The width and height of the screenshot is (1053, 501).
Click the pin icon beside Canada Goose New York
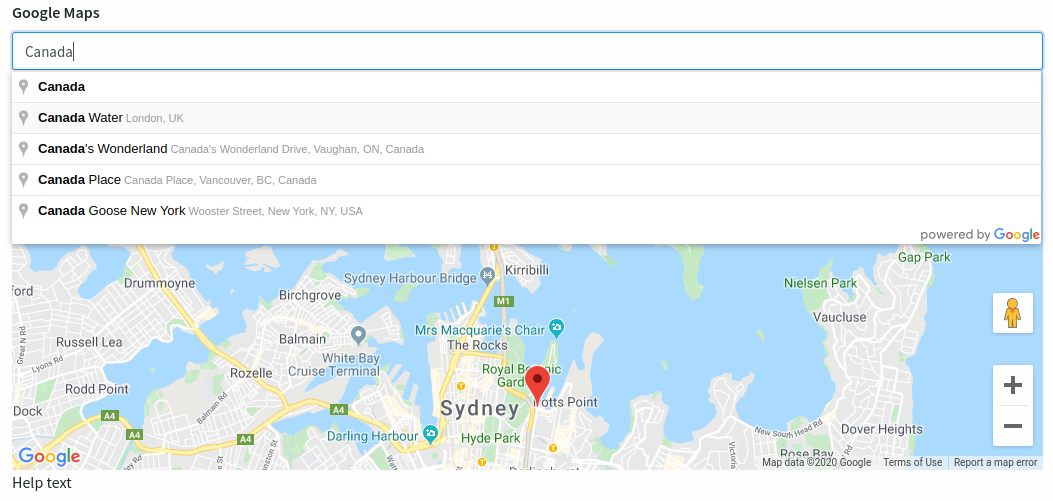(x=24, y=211)
